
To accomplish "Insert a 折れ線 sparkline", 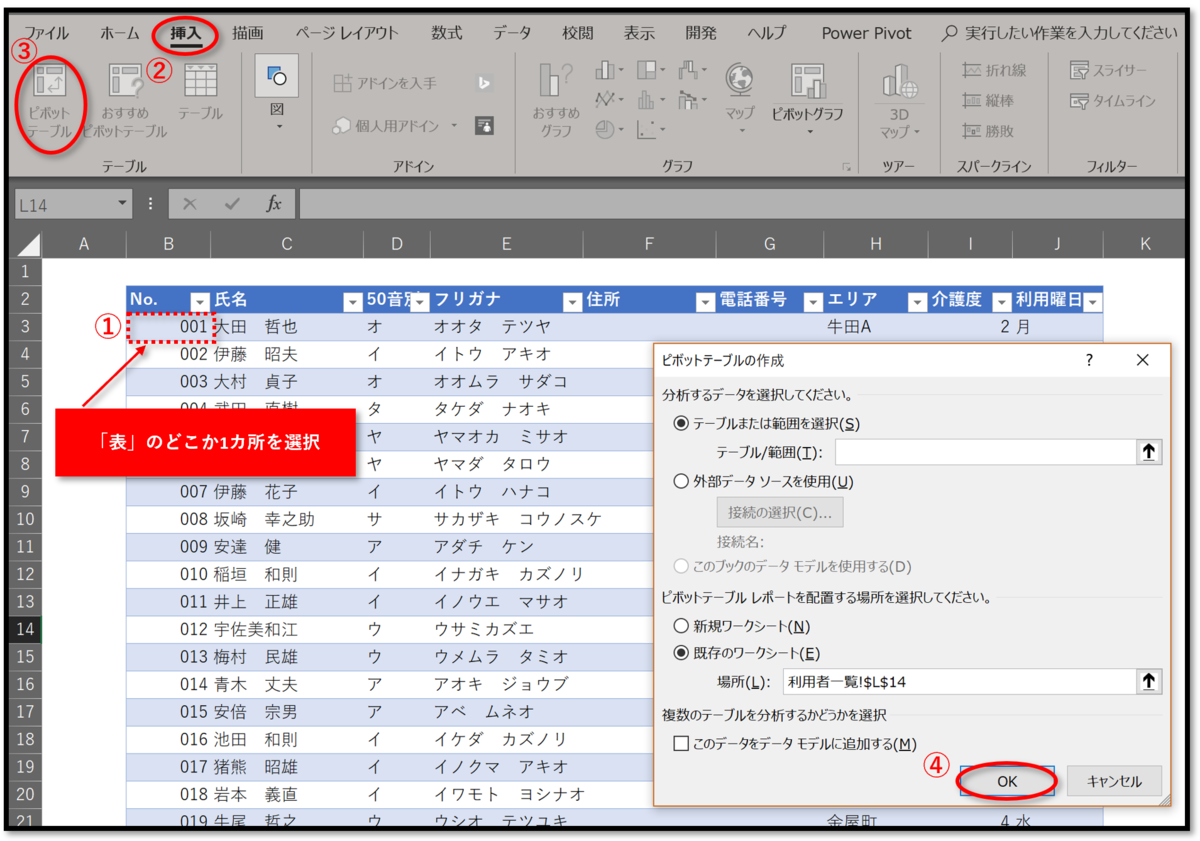I will coord(995,68).
